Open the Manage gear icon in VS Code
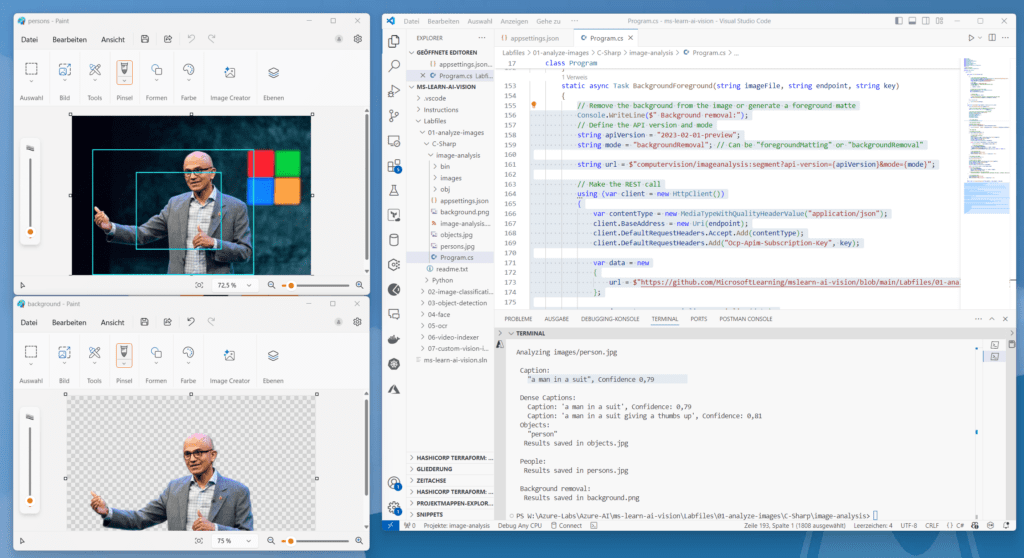Image resolution: width=1024 pixels, height=558 pixels. point(394,508)
